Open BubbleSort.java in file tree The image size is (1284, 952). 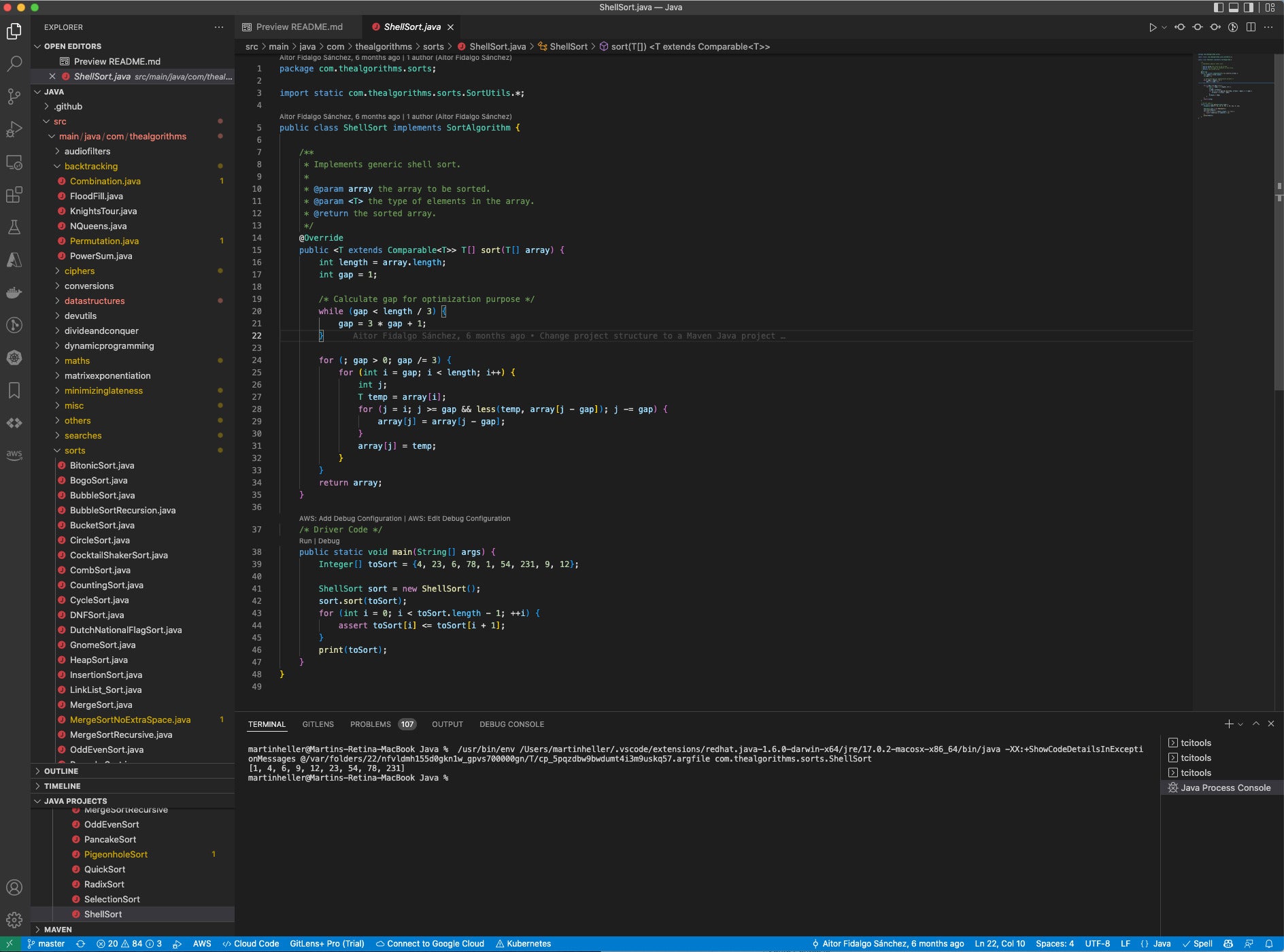[x=102, y=495]
